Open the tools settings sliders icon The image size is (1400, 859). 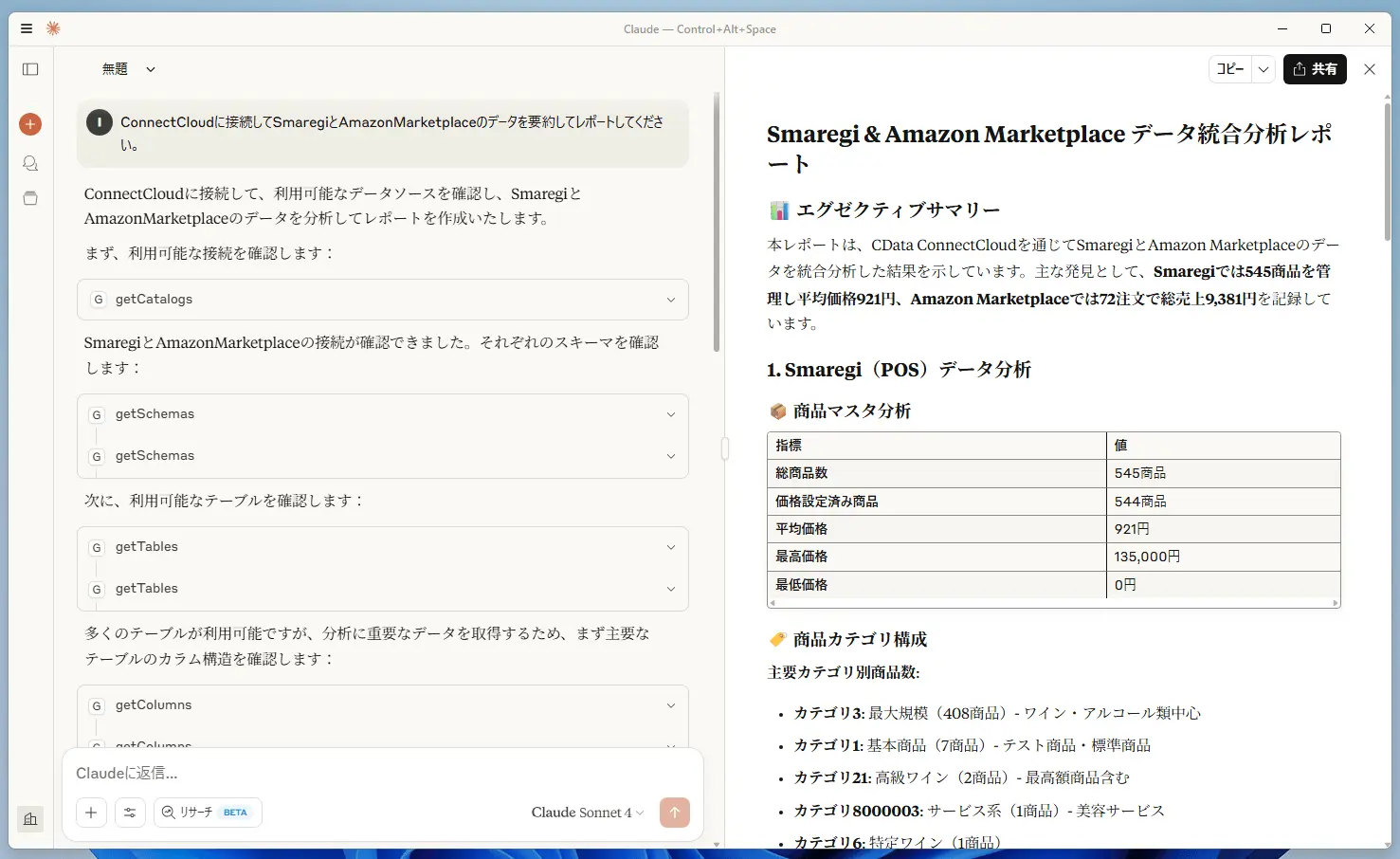point(131,813)
